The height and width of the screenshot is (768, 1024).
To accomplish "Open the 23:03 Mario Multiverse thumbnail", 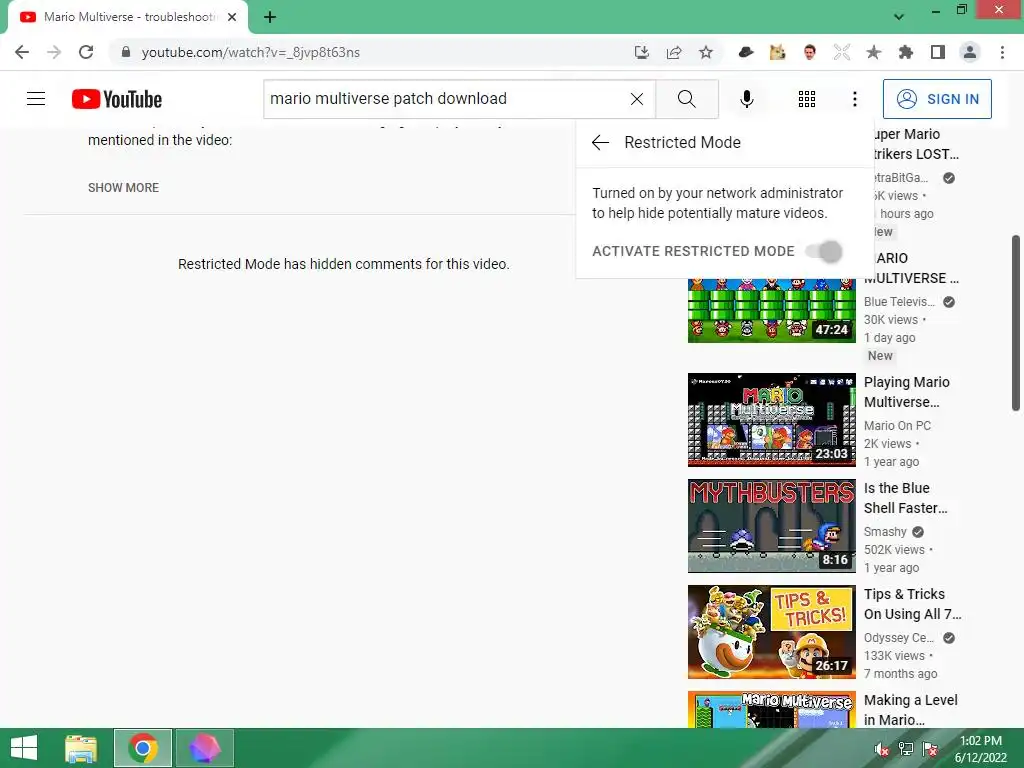I will point(771,420).
